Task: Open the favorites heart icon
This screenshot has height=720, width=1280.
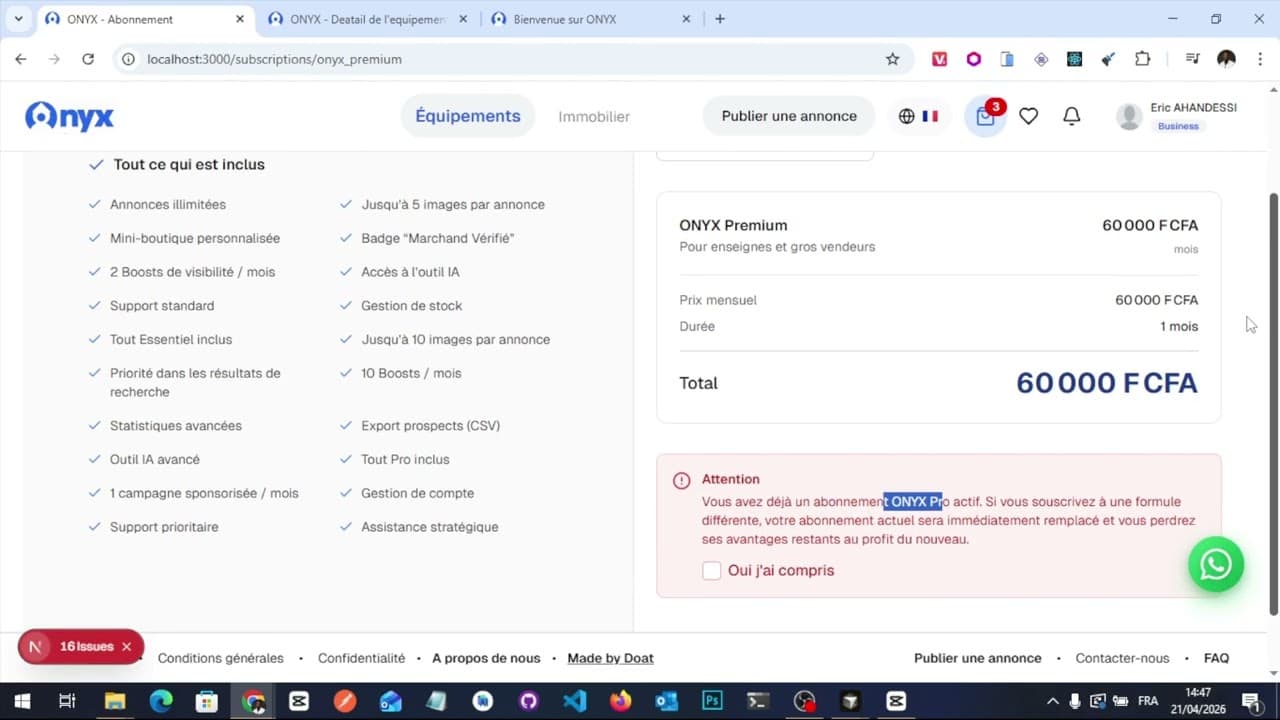Action: pos(1028,116)
